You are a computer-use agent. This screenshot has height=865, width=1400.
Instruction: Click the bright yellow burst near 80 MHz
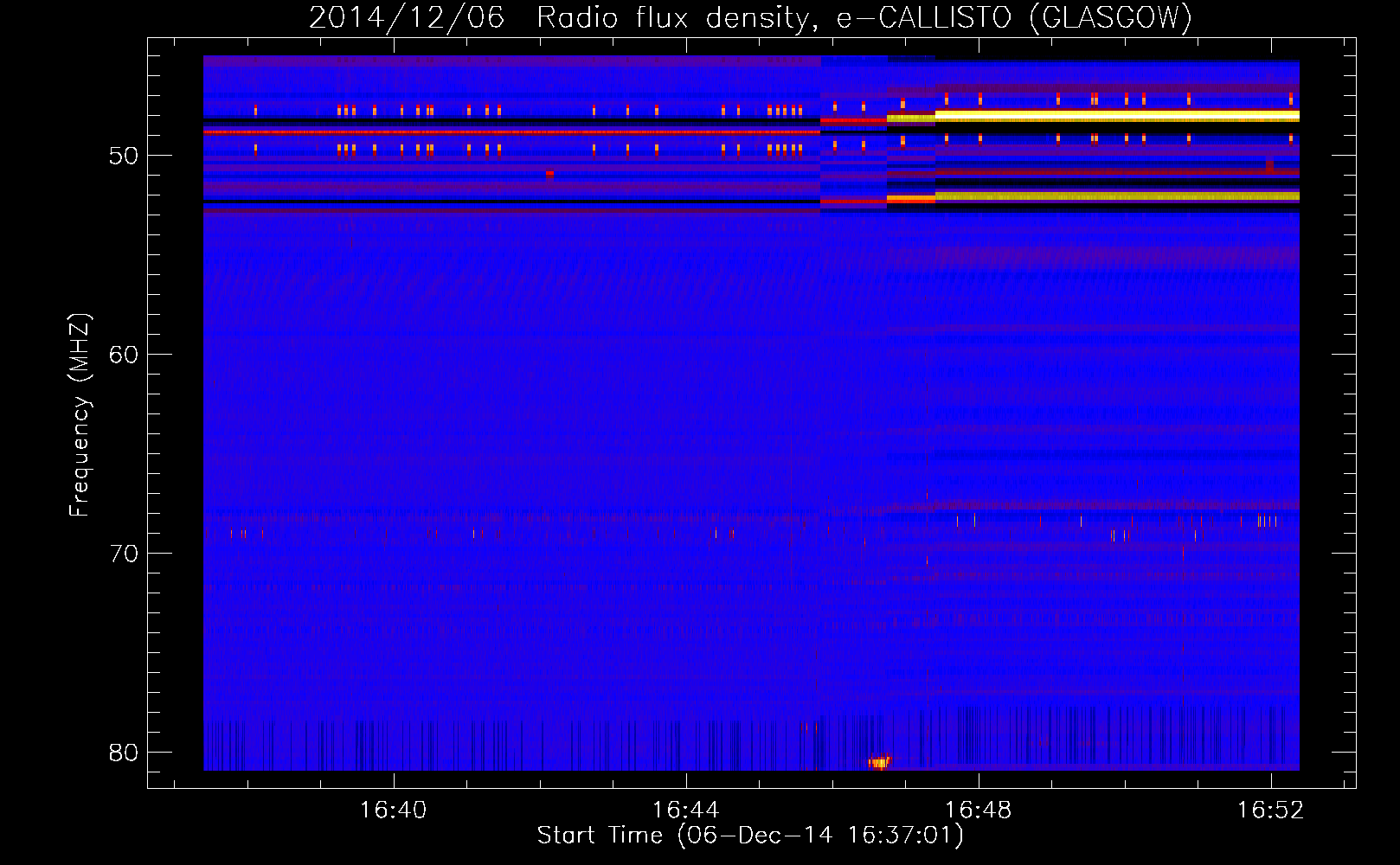[x=879, y=762]
